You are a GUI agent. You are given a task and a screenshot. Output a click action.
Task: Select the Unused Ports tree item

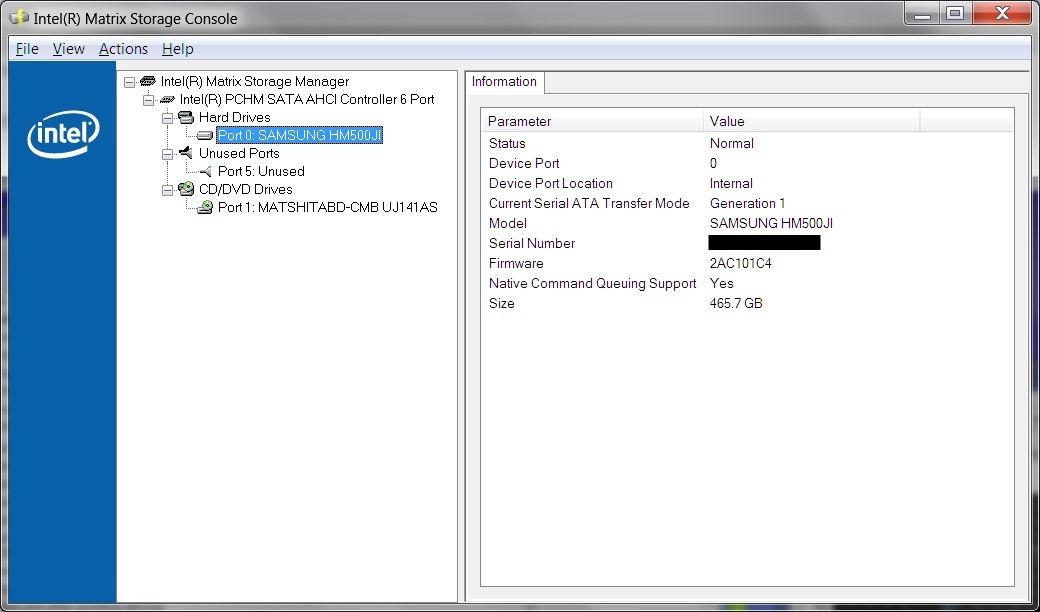click(239, 153)
